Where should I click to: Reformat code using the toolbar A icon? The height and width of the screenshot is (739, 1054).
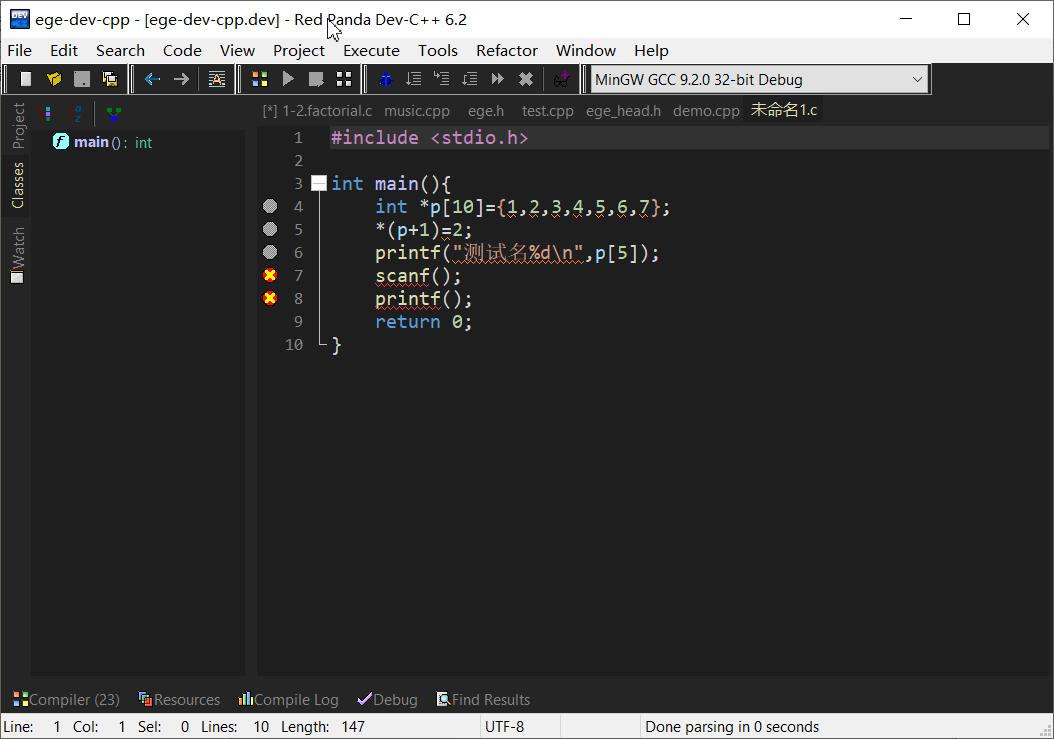tap(216, 79)
